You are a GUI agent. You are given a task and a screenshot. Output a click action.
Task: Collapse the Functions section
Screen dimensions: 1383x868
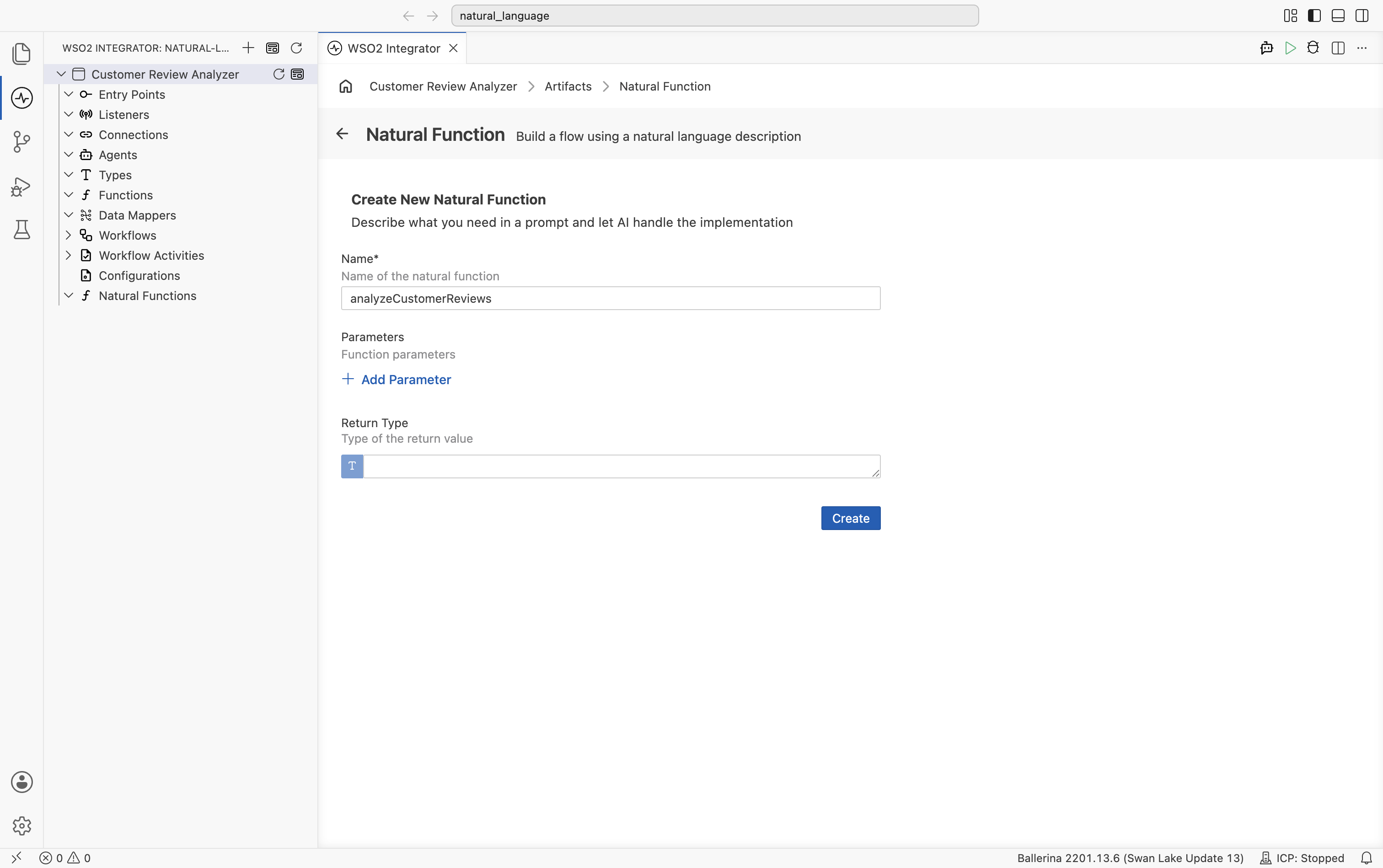pyautogui.click(x=68, y=195)
